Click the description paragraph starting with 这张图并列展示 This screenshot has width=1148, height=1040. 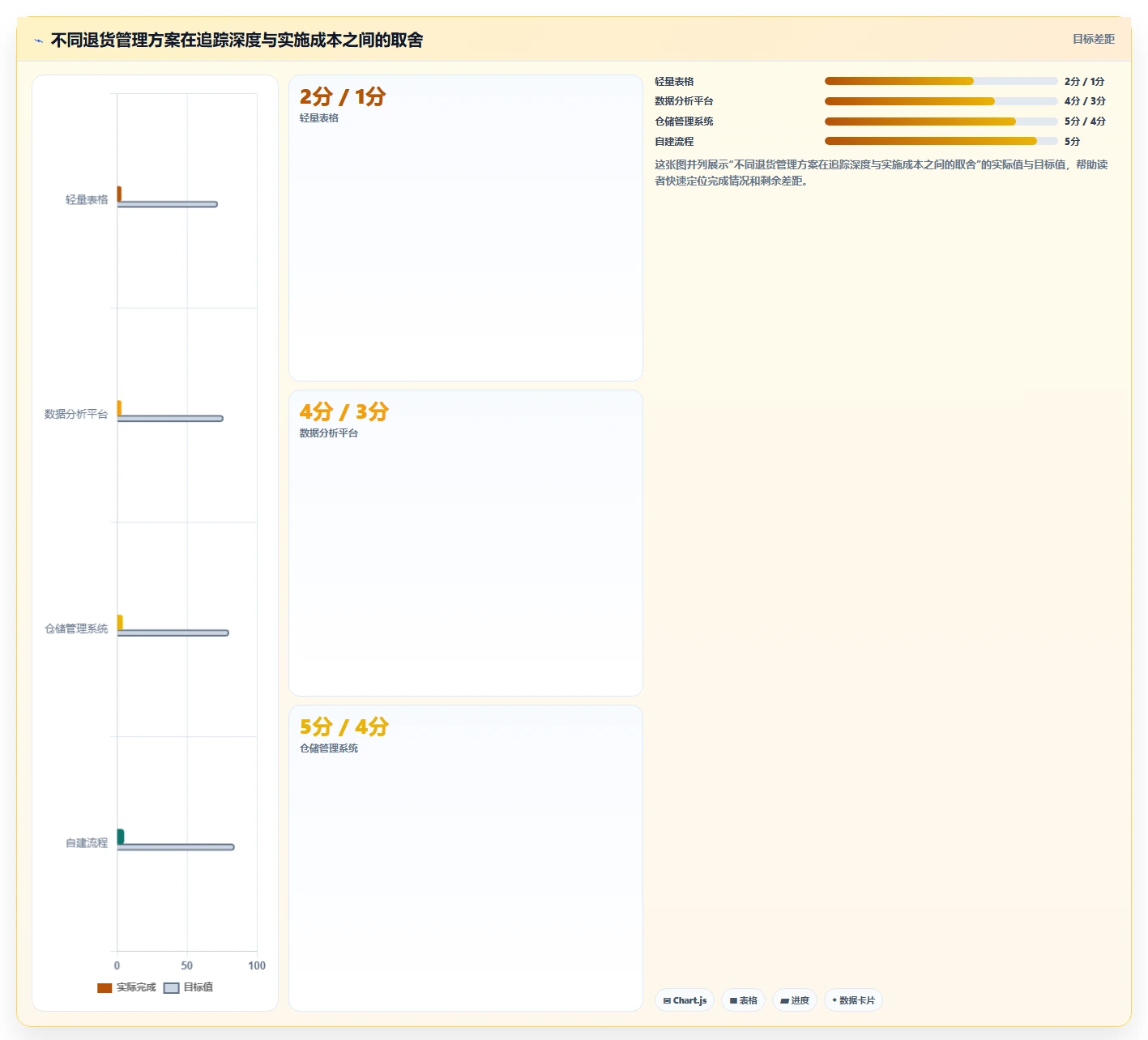point(881,173)
